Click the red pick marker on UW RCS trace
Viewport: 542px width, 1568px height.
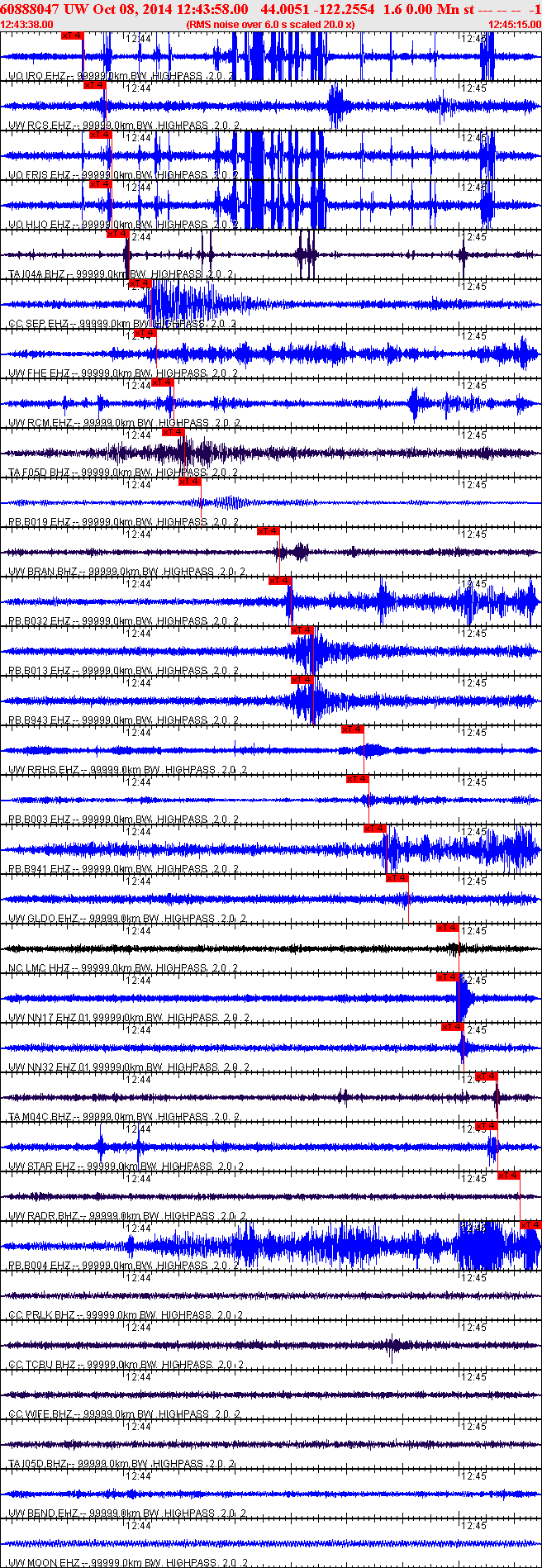pyautogui.click(x=94, y=85)
